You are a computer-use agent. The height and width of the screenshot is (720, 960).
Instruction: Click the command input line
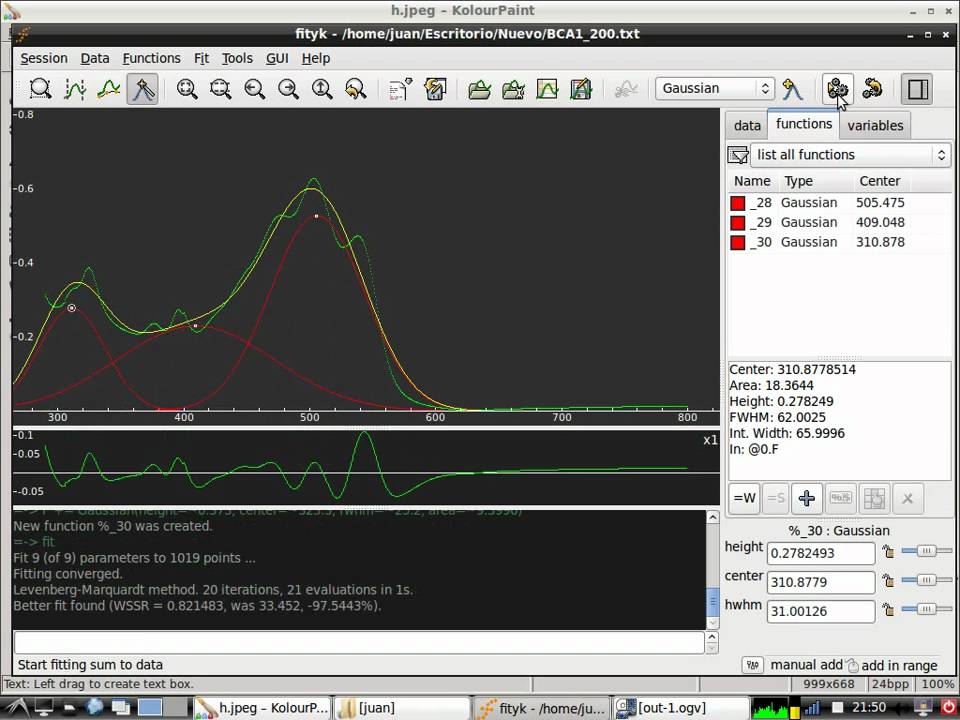(359, 642)
